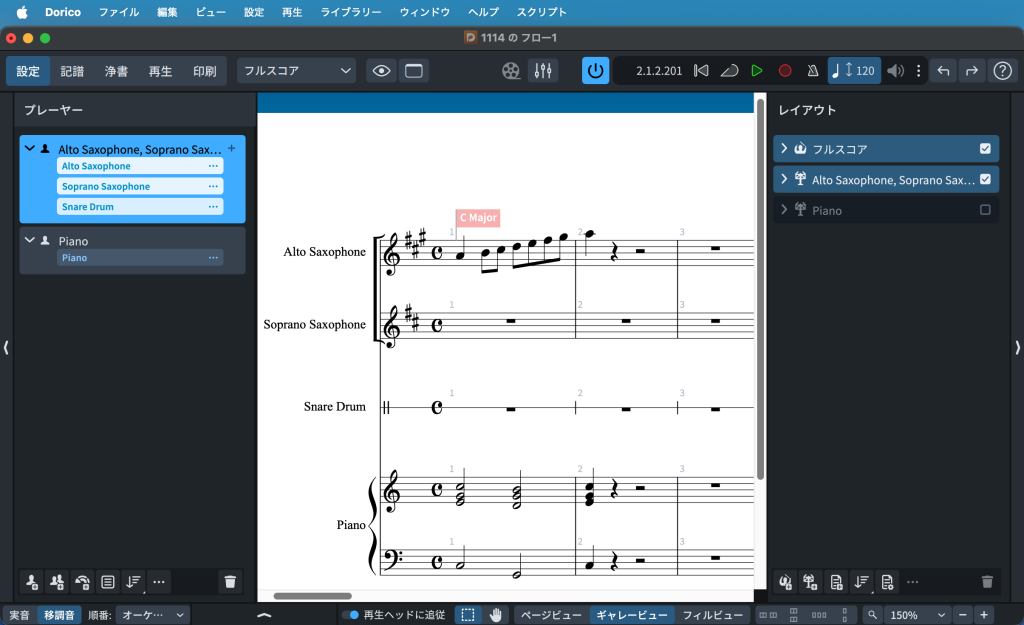Start playback with the green play button
The image size is (1024, 625).
(x=757, y=71)
